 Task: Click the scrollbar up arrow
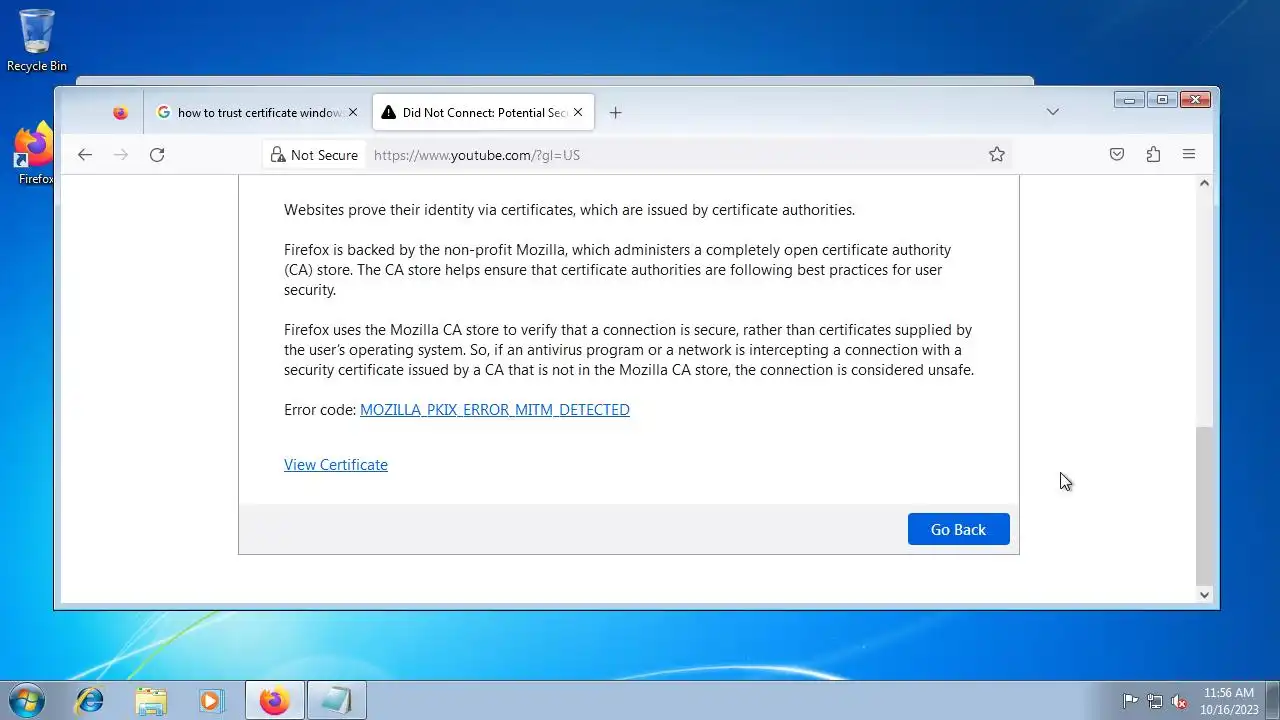pyautogui.click(x=1204, y=183)
